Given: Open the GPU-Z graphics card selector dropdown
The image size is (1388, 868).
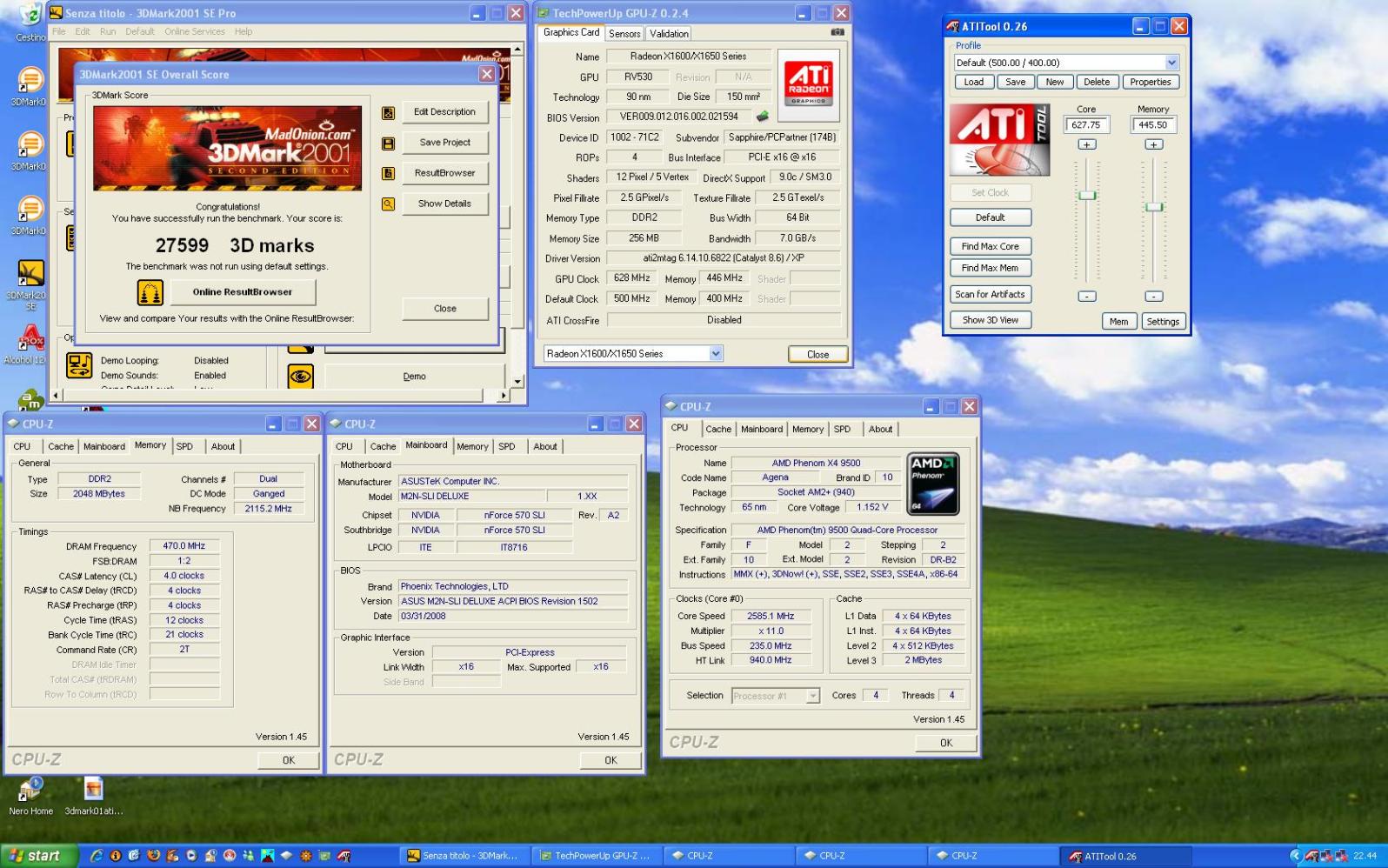Looking at the screenshot, I should tap(716, 353).
